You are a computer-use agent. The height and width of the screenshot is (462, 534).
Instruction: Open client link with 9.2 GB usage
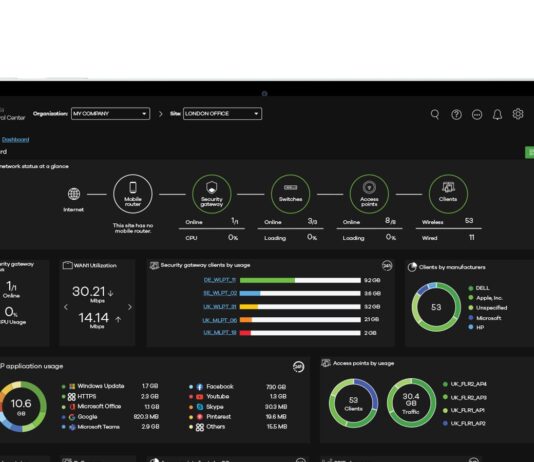(220, 280)
